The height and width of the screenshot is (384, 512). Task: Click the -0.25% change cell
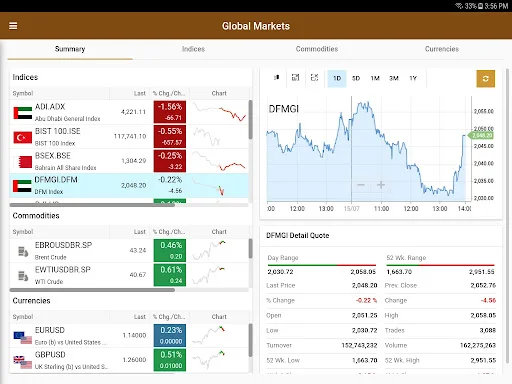tap(170, 161)
